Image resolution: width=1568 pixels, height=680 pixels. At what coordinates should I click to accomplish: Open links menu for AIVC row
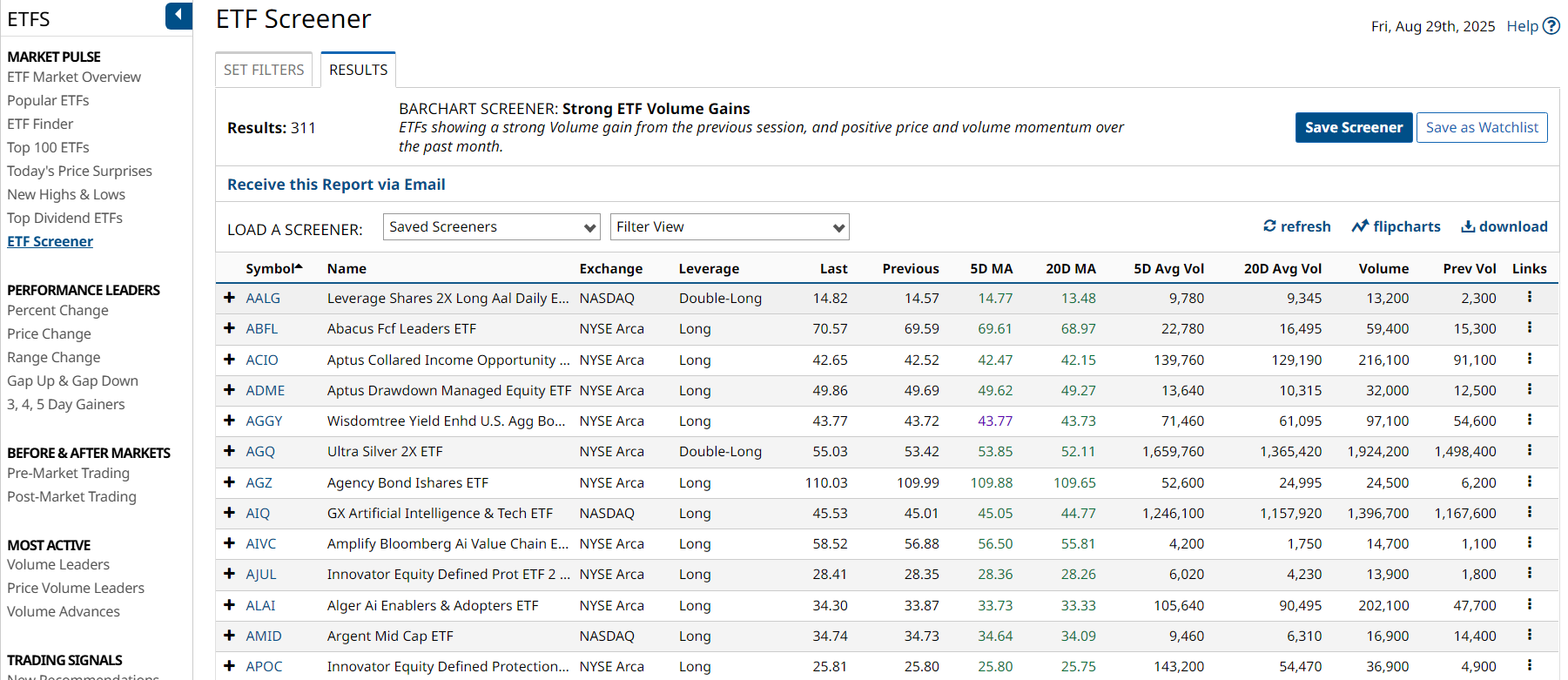[1529, 543]
